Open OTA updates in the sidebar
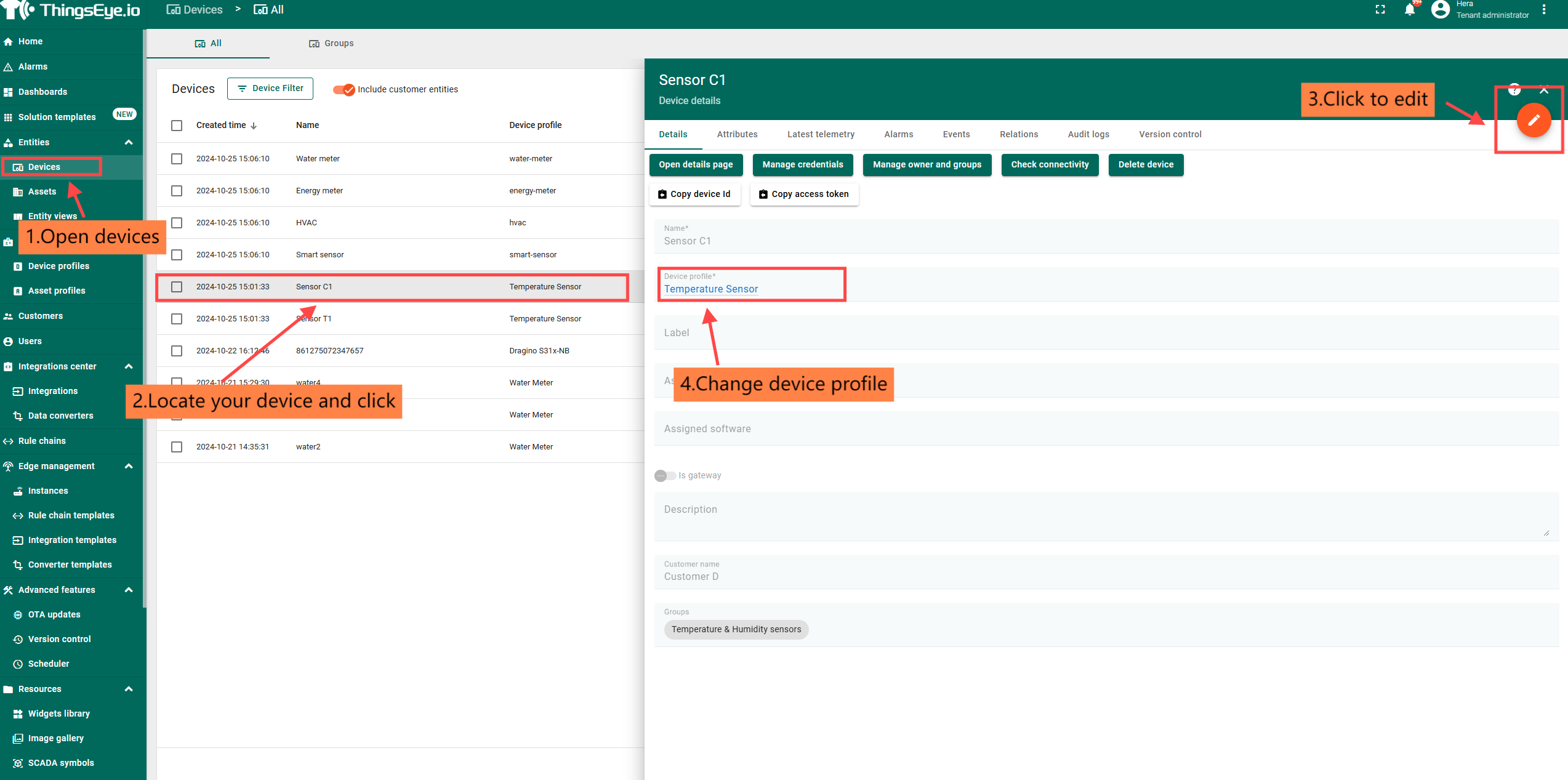The height and width of the screenshot is (780, 1568). point(54,614)
